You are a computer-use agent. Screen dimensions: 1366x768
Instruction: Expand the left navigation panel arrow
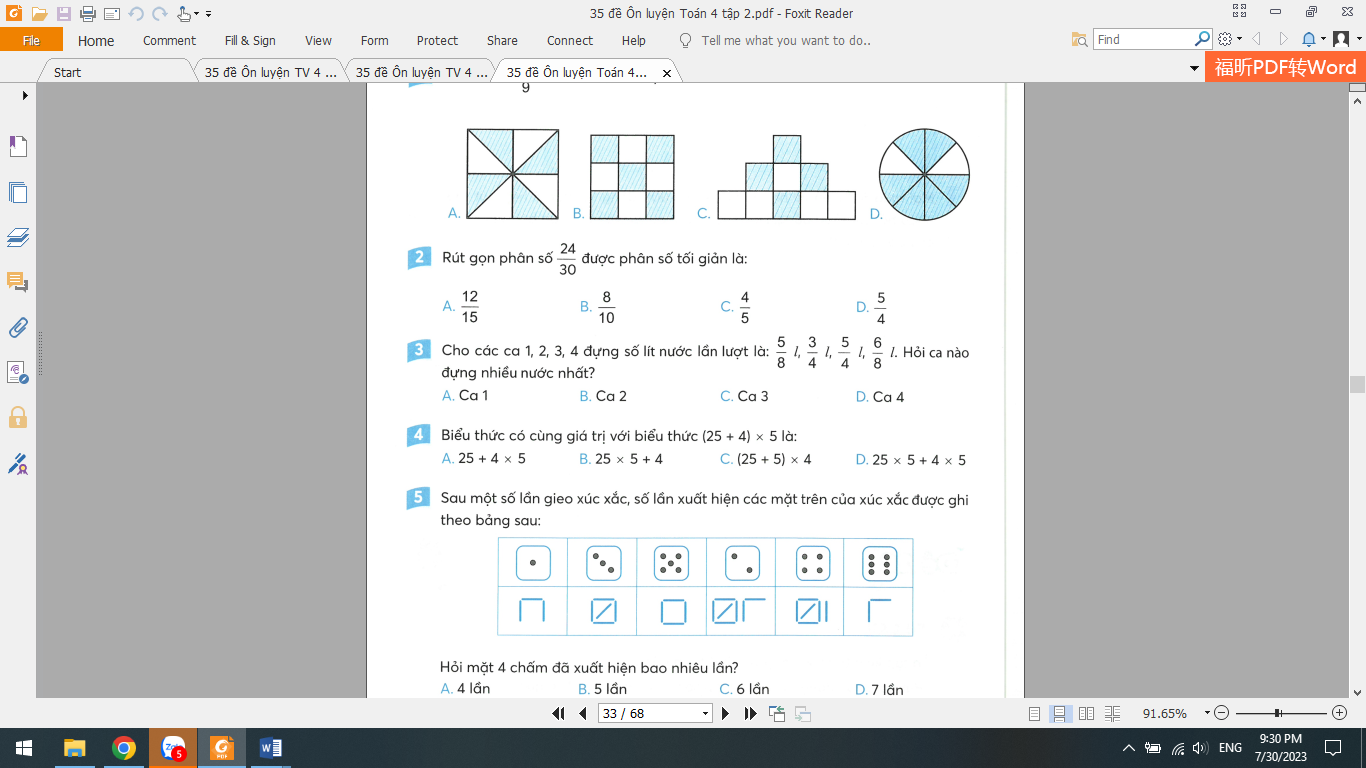point(25,95)
